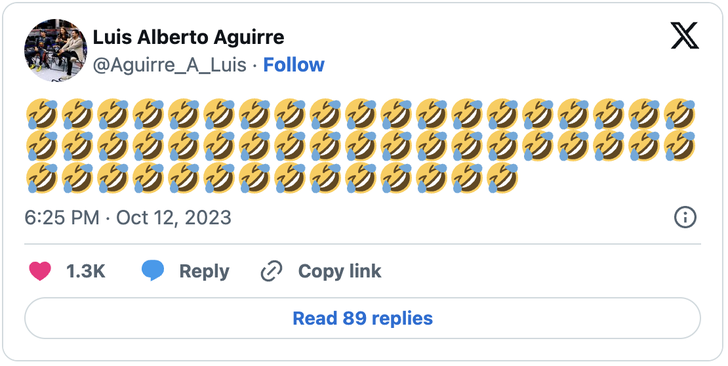Viewport: 728px width, 366px height.
Task: Click the first laughing emoji in third row
Action: [41, 178]
